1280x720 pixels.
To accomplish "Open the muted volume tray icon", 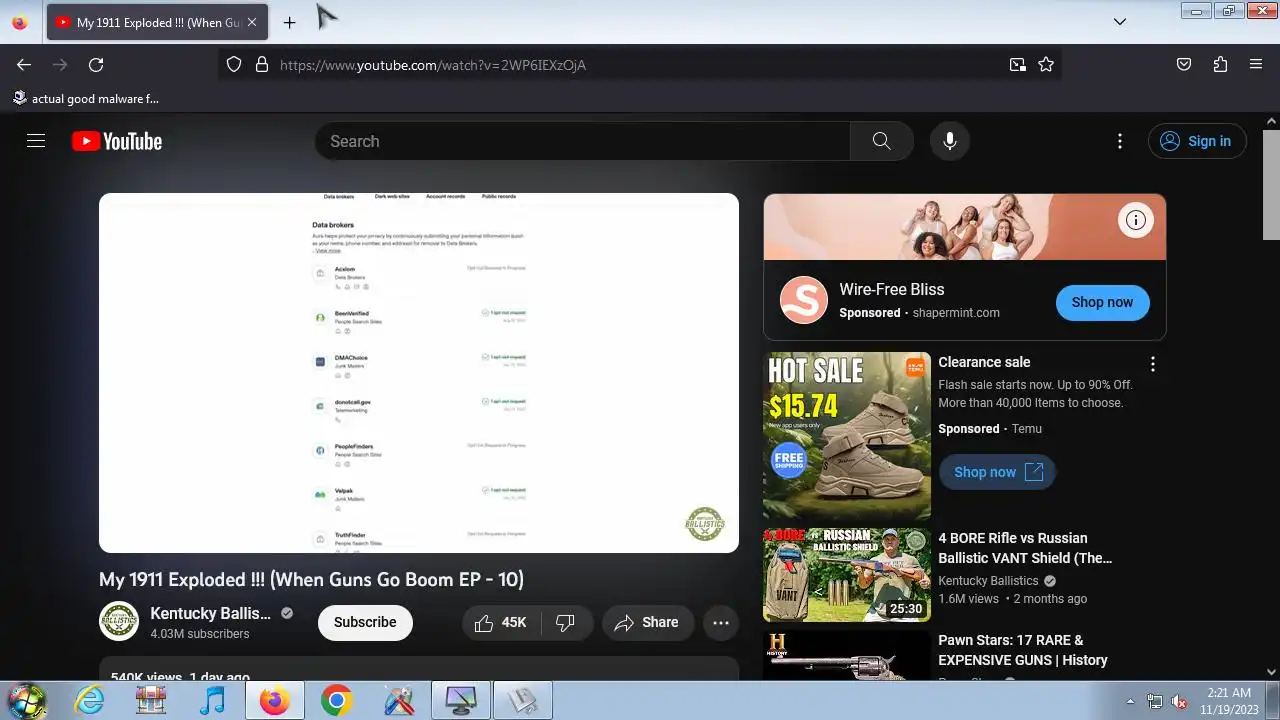I will point(1179,701).
